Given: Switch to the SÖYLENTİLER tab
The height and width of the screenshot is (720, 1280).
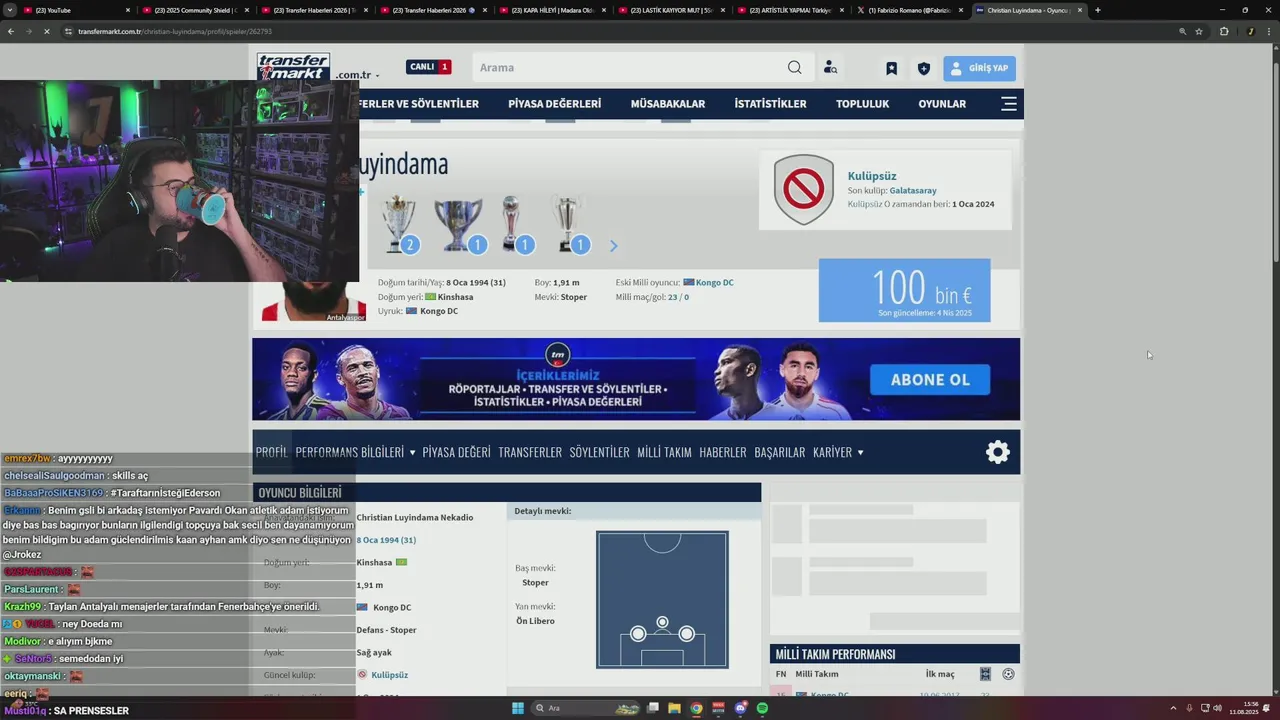Looking at the screenshot, I should [x=599, y=452].
